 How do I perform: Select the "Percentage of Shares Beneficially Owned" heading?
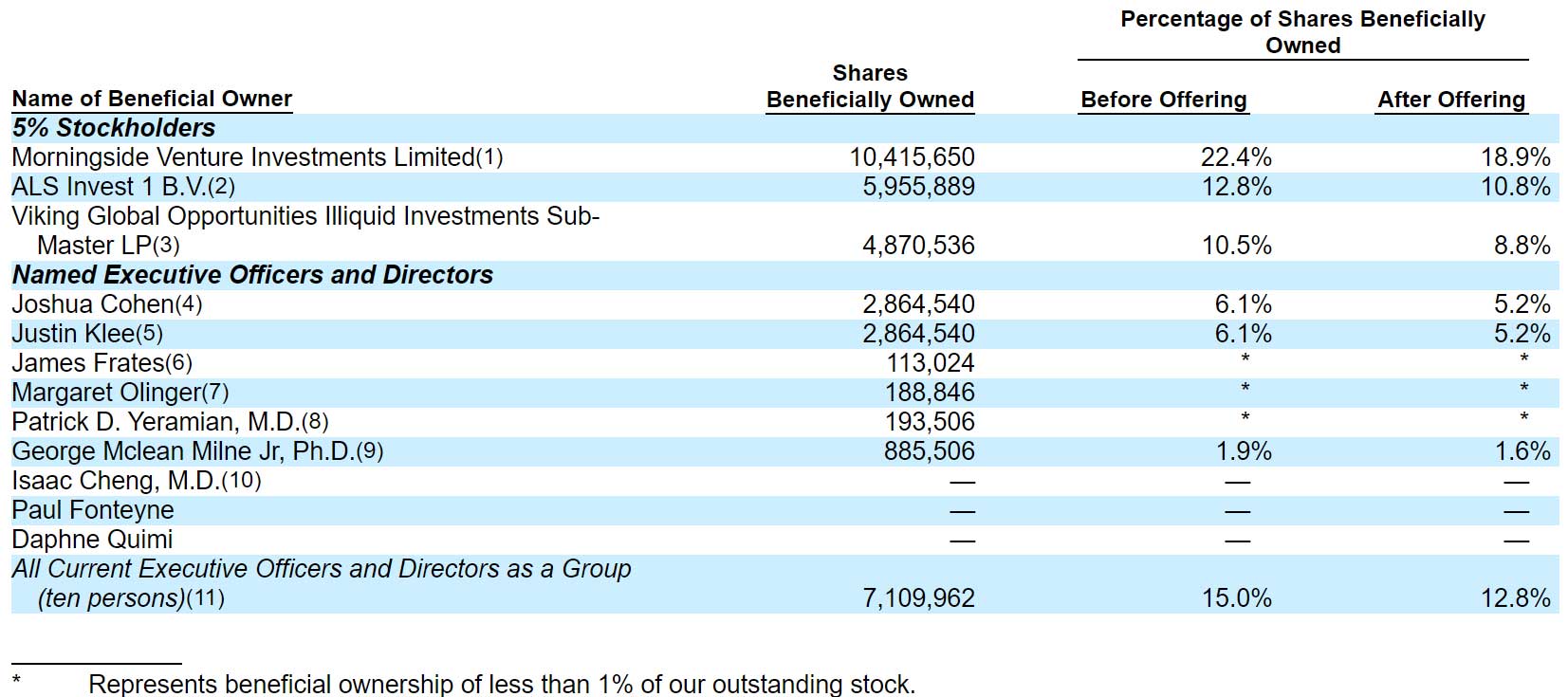[x=1302, y=32]
